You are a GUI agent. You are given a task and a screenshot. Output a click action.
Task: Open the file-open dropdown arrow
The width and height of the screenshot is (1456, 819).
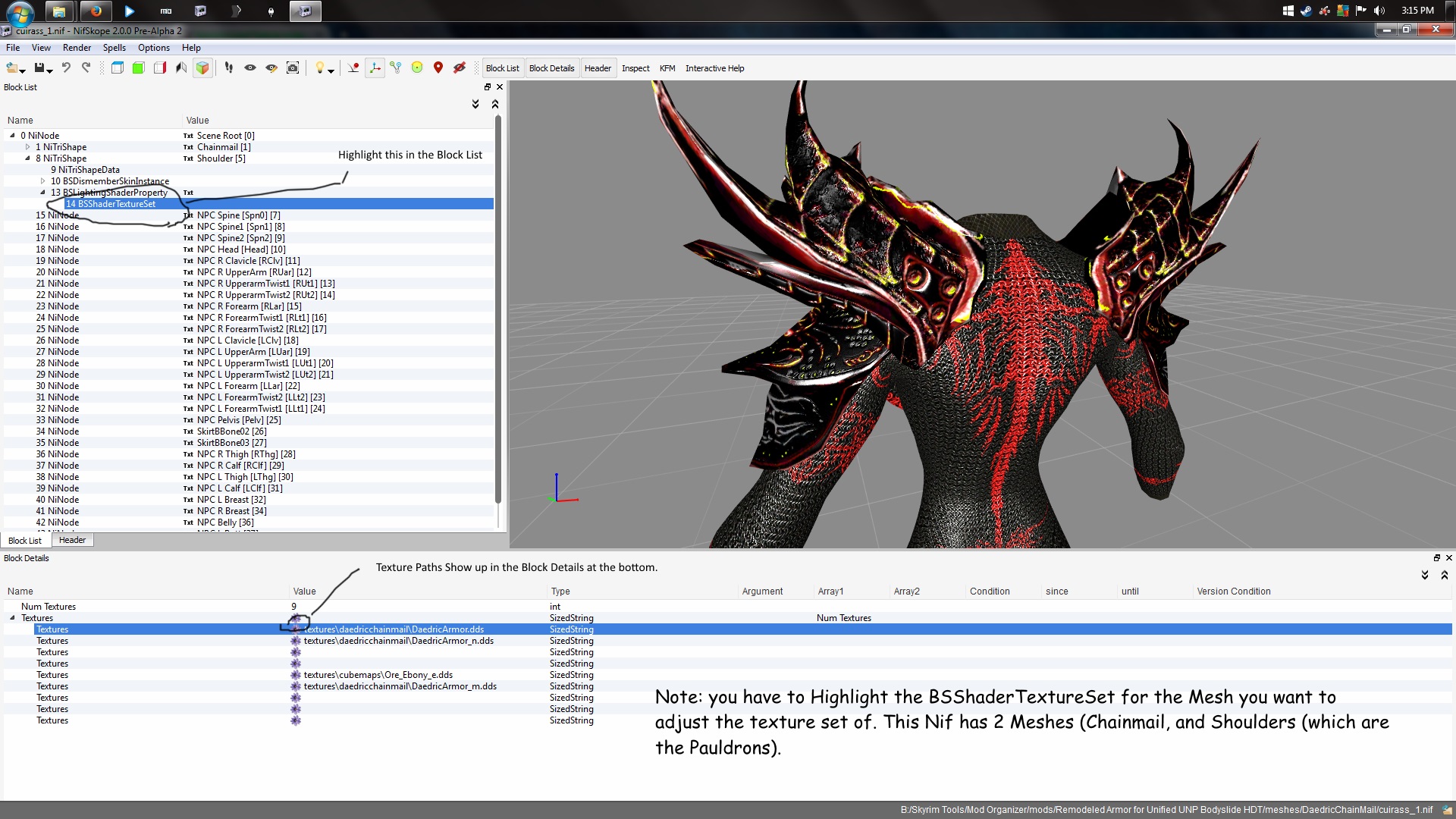[21, 71]
